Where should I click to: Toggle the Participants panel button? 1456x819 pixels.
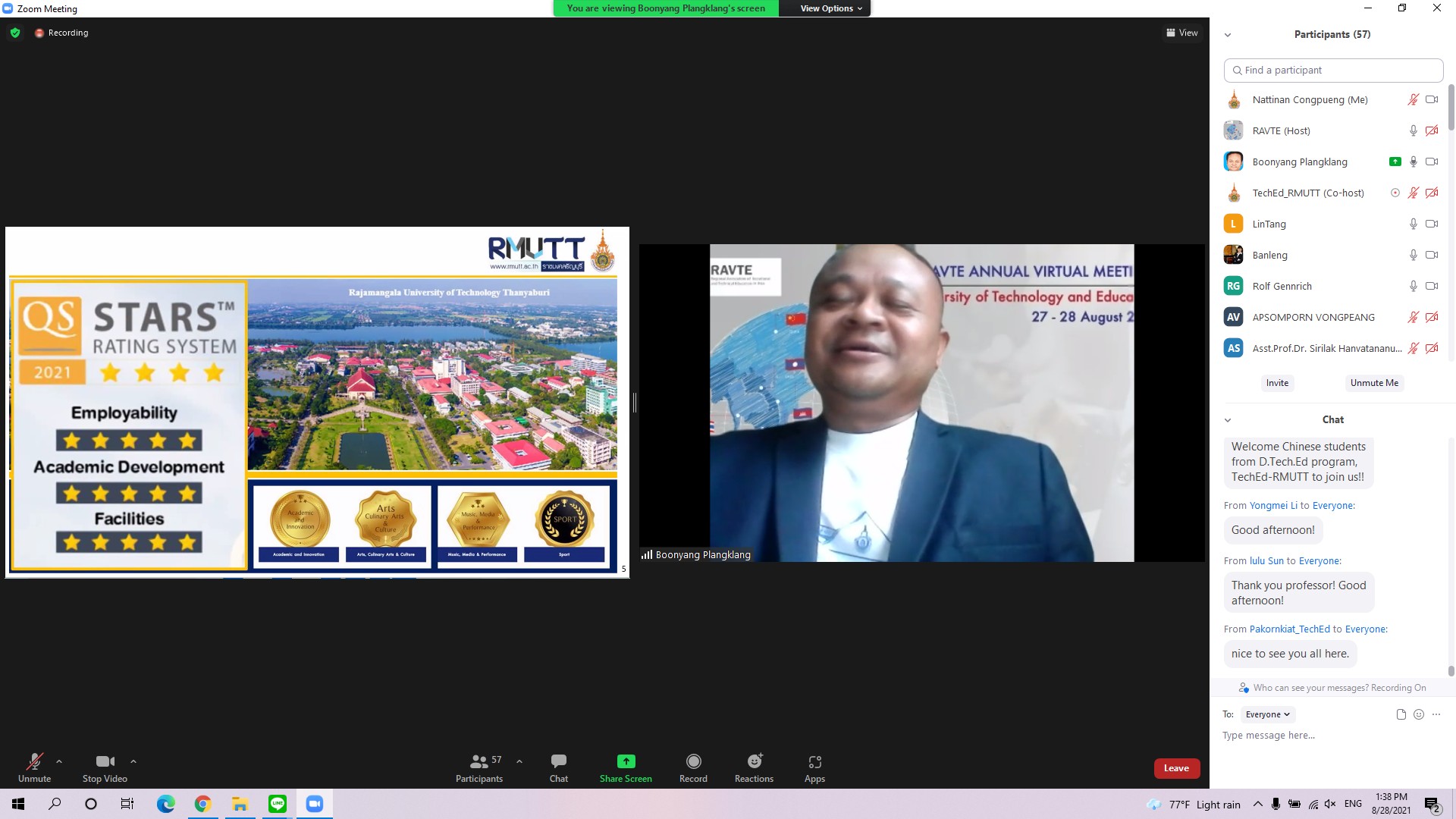coord(479,767)
